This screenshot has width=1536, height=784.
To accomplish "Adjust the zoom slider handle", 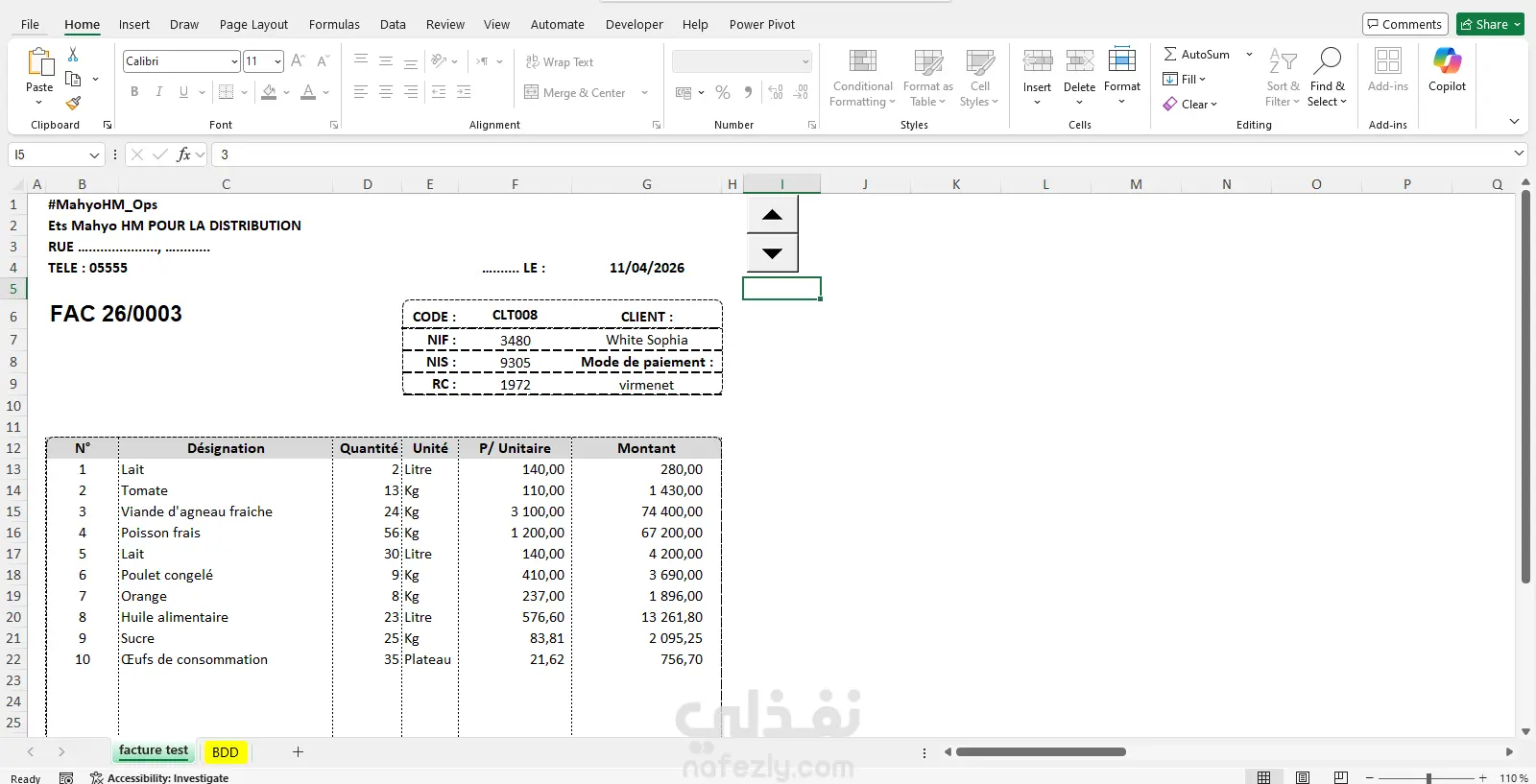I will point(1428,777).
